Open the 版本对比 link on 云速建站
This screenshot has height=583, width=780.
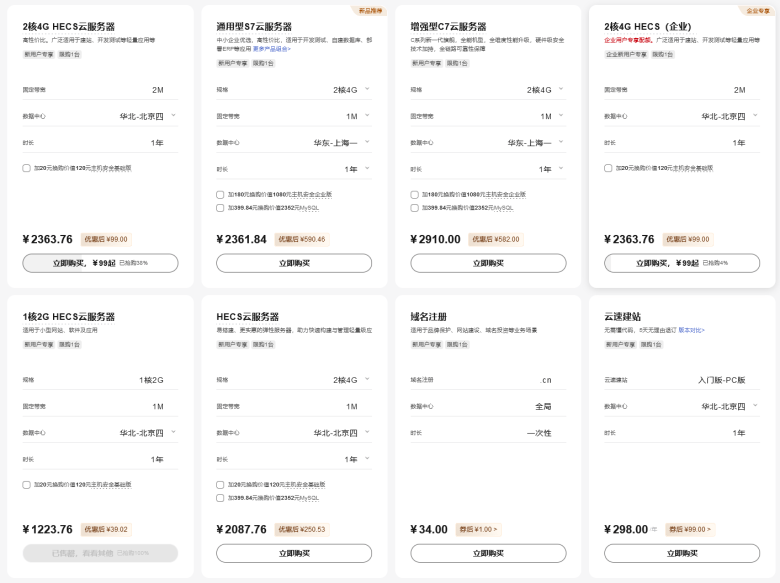click(691, 329)
